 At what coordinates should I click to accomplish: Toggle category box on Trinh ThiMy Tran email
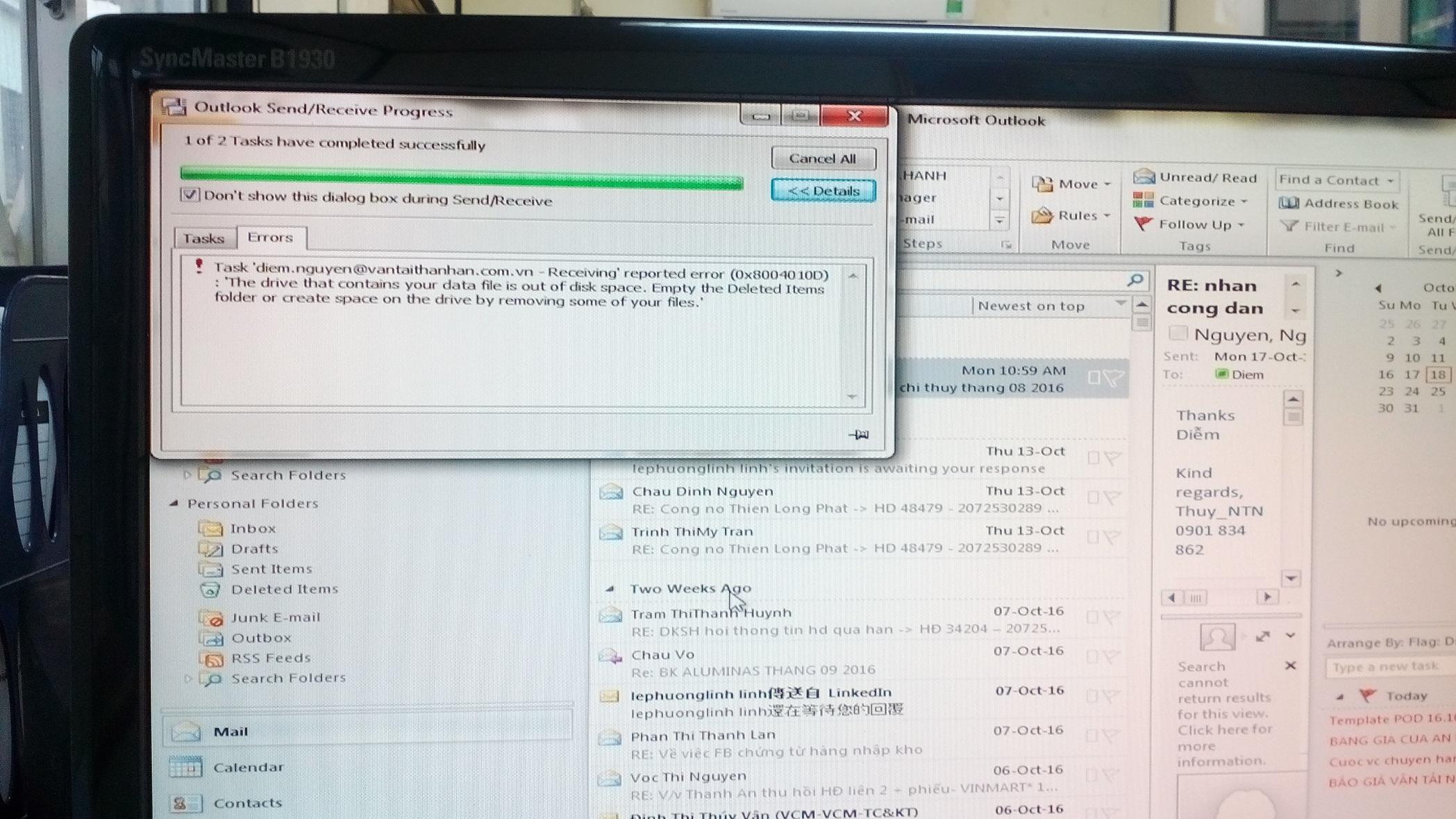1093,537
